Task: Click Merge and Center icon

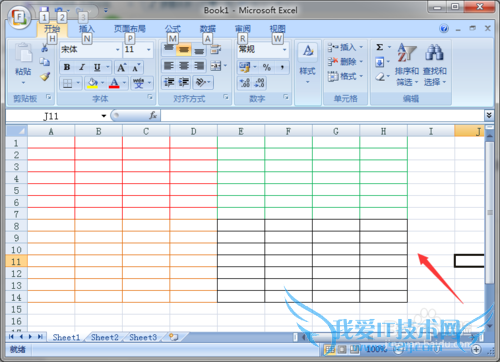Action: [x=216, y=66]
